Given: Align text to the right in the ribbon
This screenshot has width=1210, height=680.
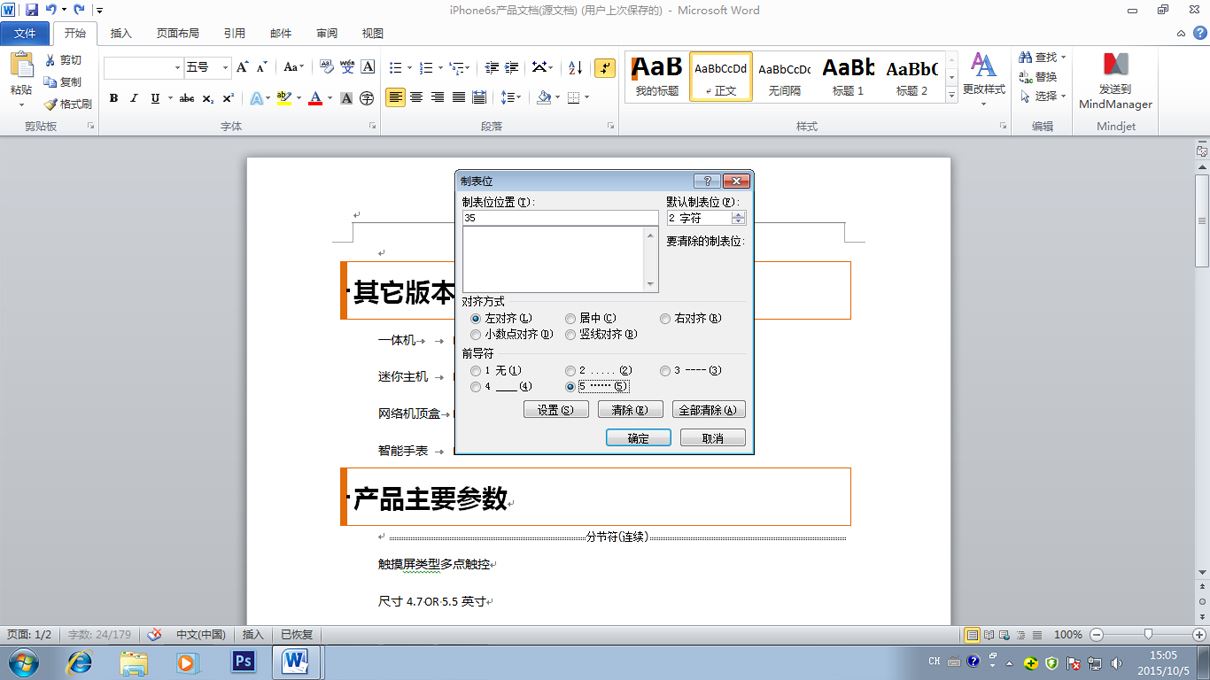Looking at the screenshot, I should pos(437,97).
